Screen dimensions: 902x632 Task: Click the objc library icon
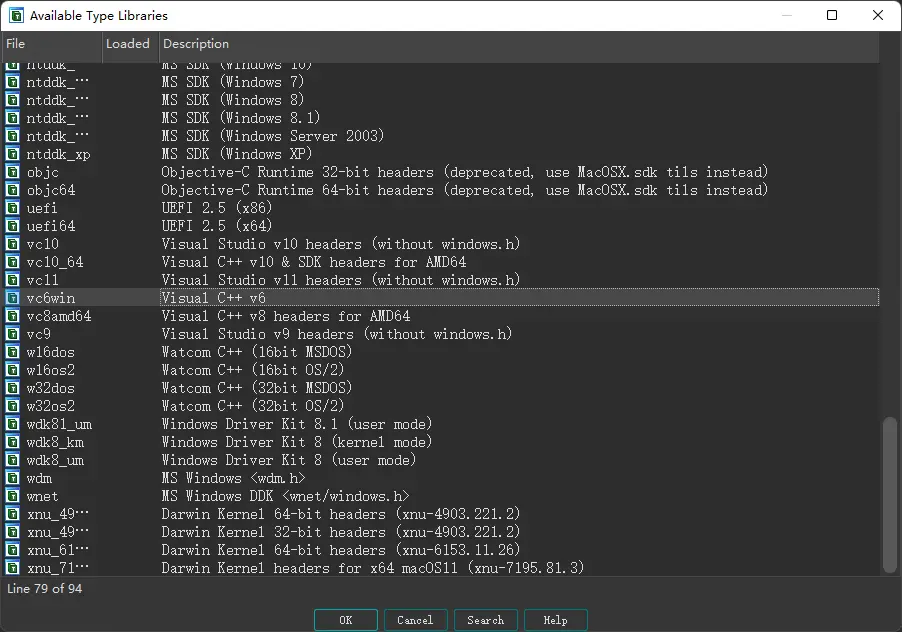(12, 171)
